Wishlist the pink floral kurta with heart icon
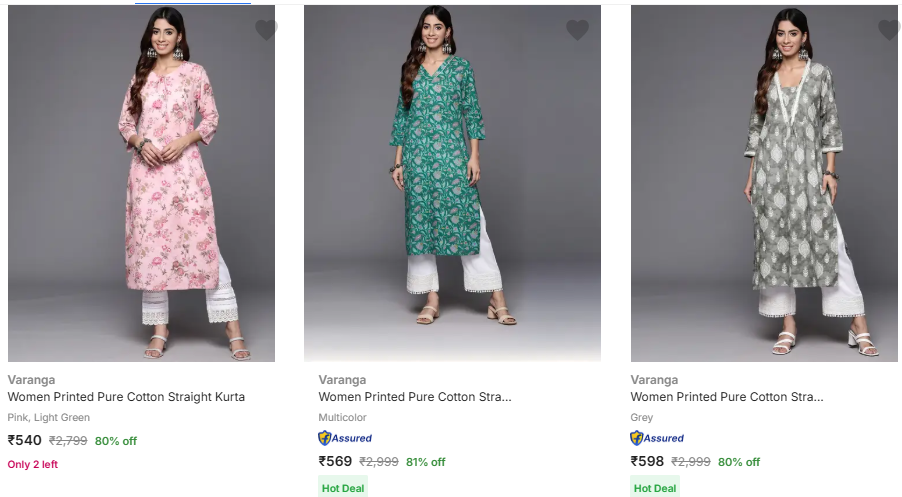 tap(266, 30)
